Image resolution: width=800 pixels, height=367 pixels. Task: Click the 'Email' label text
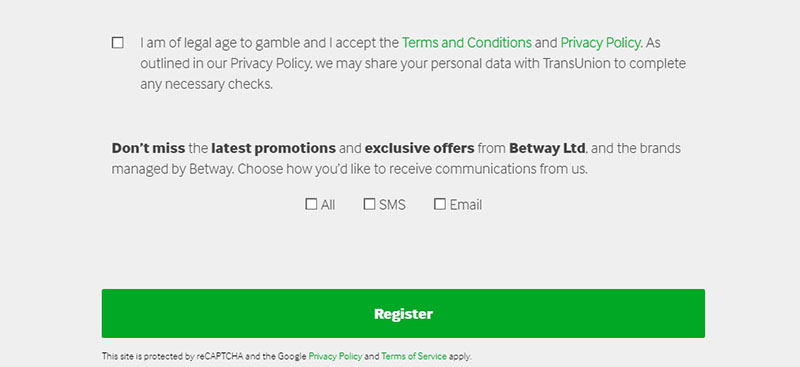click(x=465, y=205)
